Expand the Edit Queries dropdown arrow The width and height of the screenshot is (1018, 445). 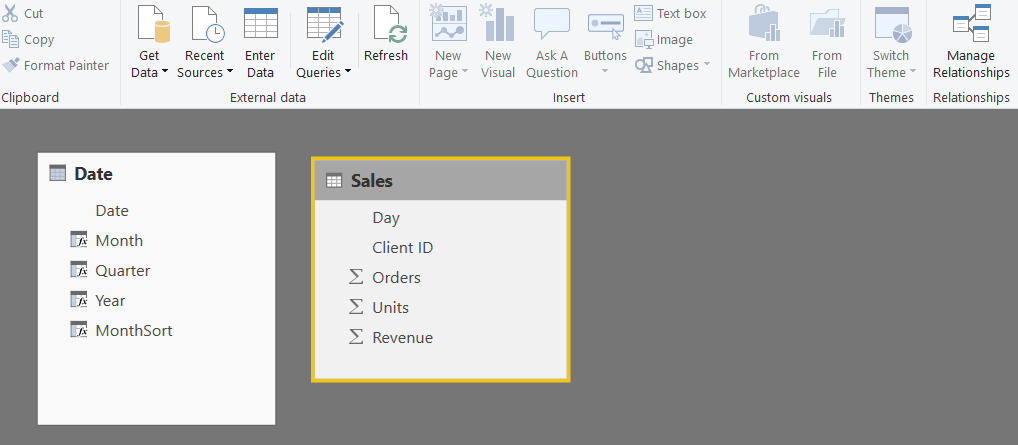pos(347,72)
